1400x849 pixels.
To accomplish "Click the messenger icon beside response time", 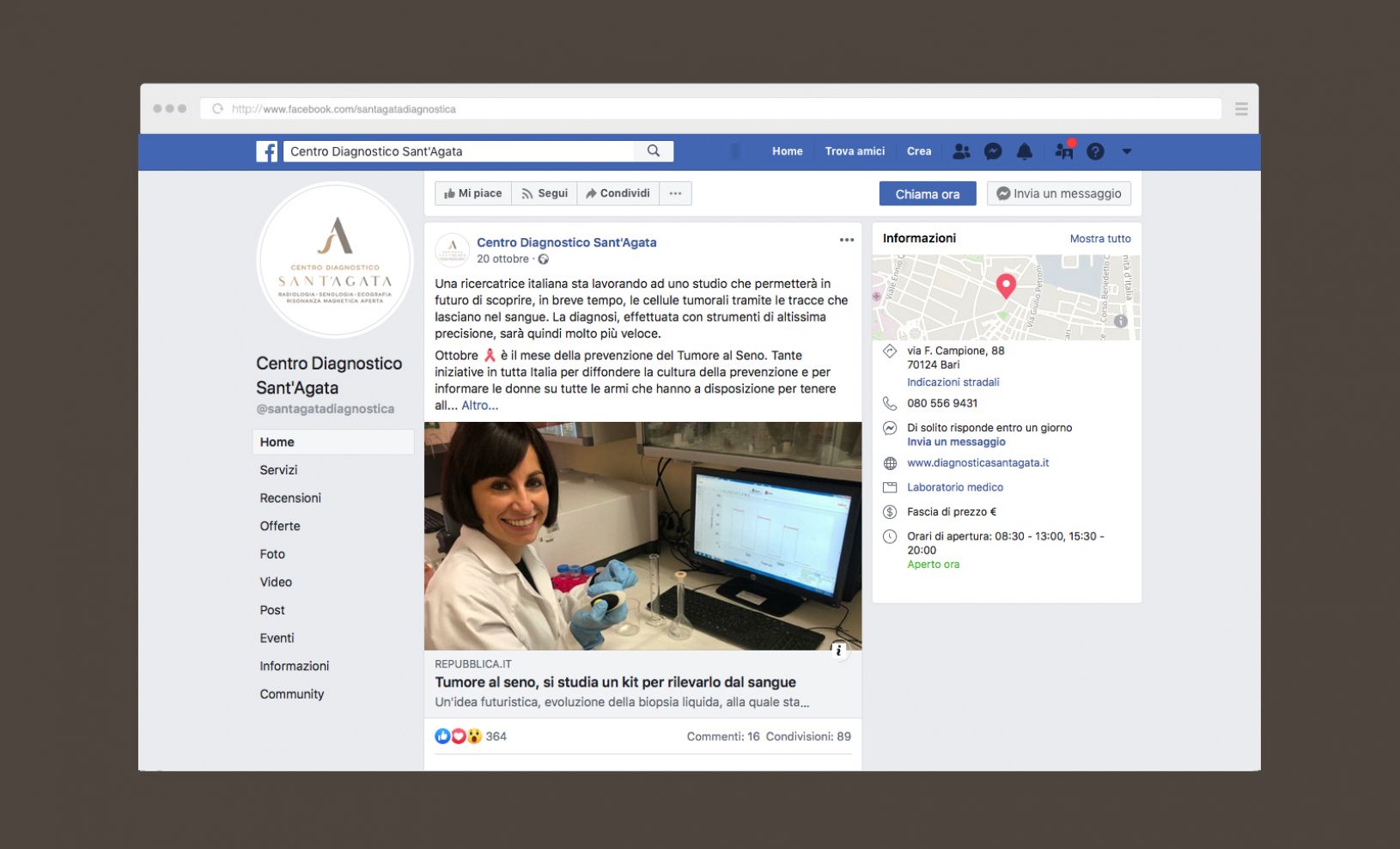I will (890, 428).
